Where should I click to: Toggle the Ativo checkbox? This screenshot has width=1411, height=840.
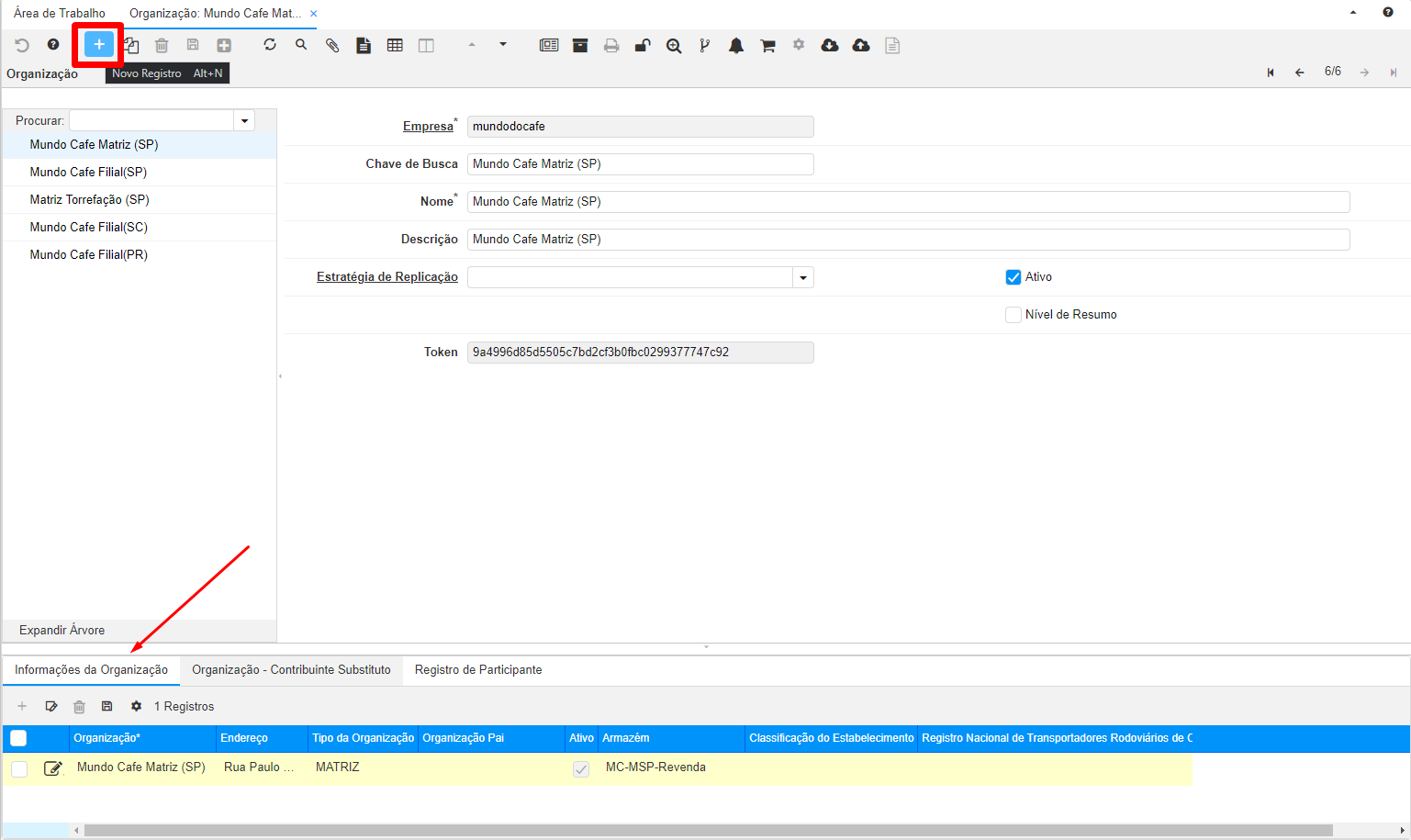click(1013, 277)
